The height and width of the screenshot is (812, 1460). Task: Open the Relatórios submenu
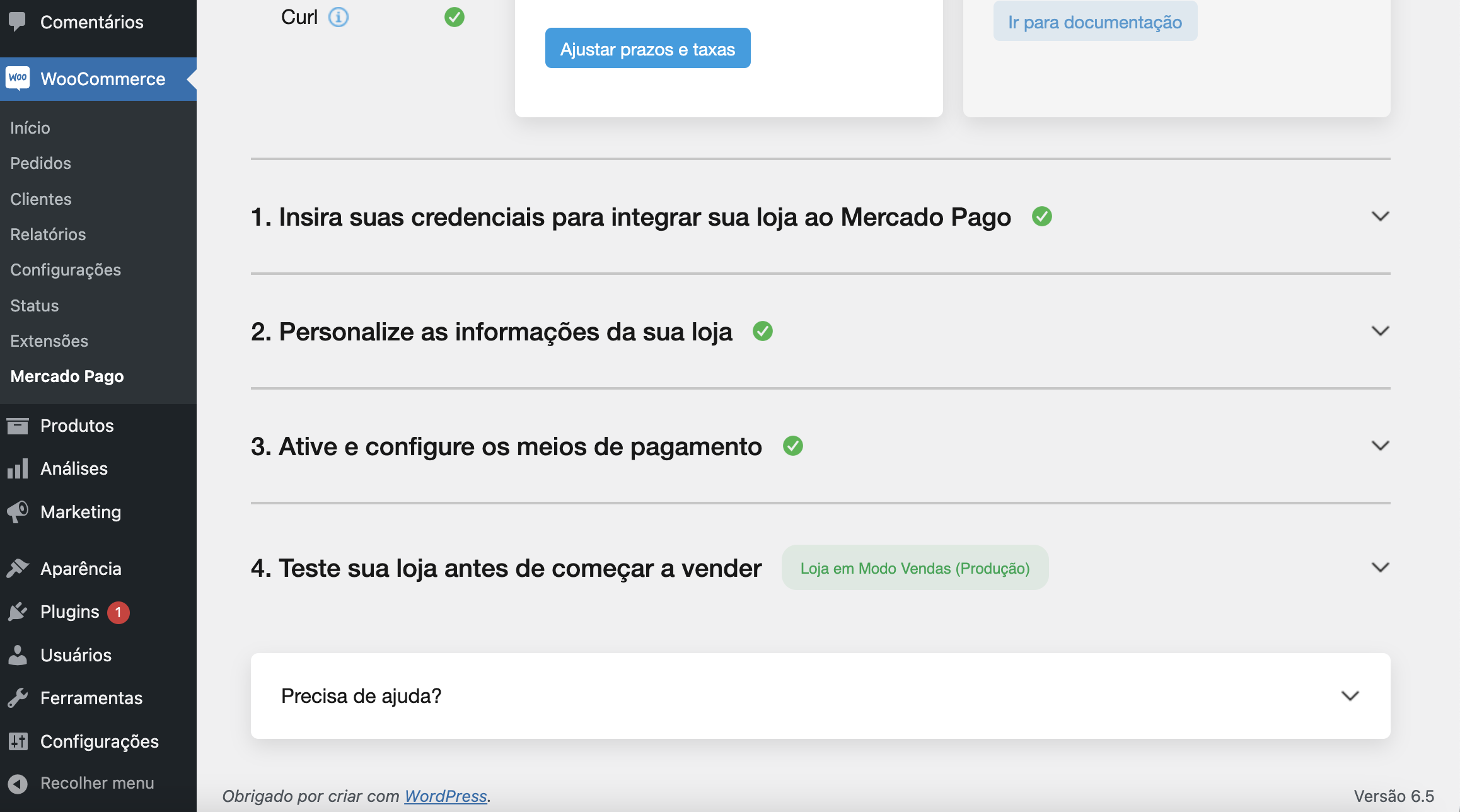pos(48,234)
